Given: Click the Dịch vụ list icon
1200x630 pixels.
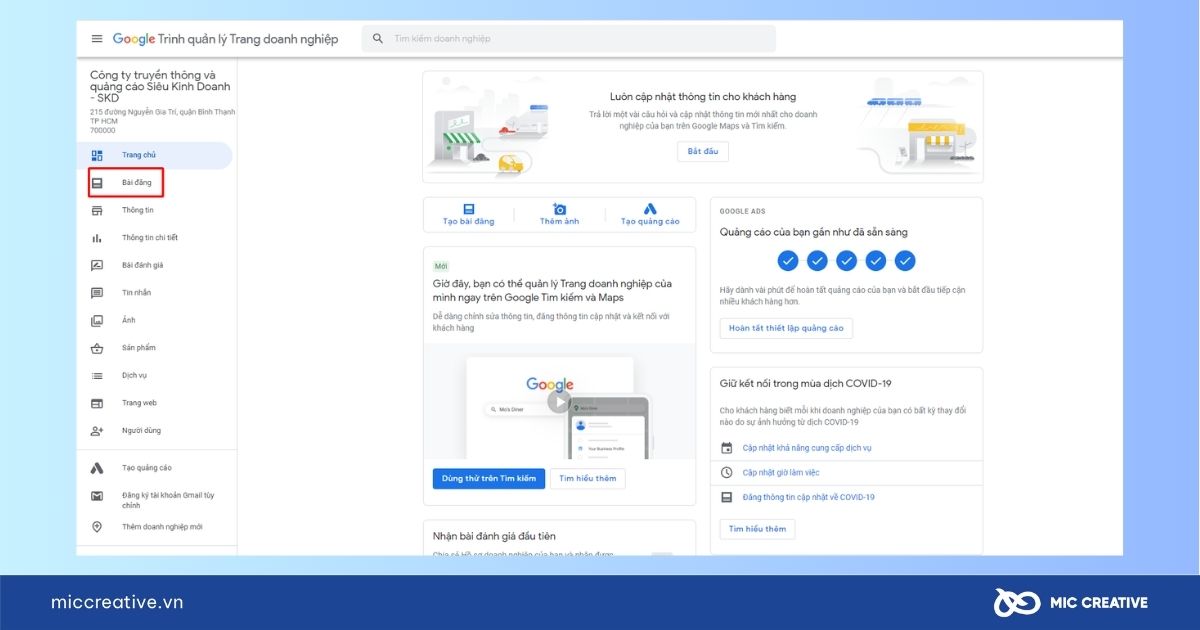Looking at the screenshot, I should click(x=97, y=376).
